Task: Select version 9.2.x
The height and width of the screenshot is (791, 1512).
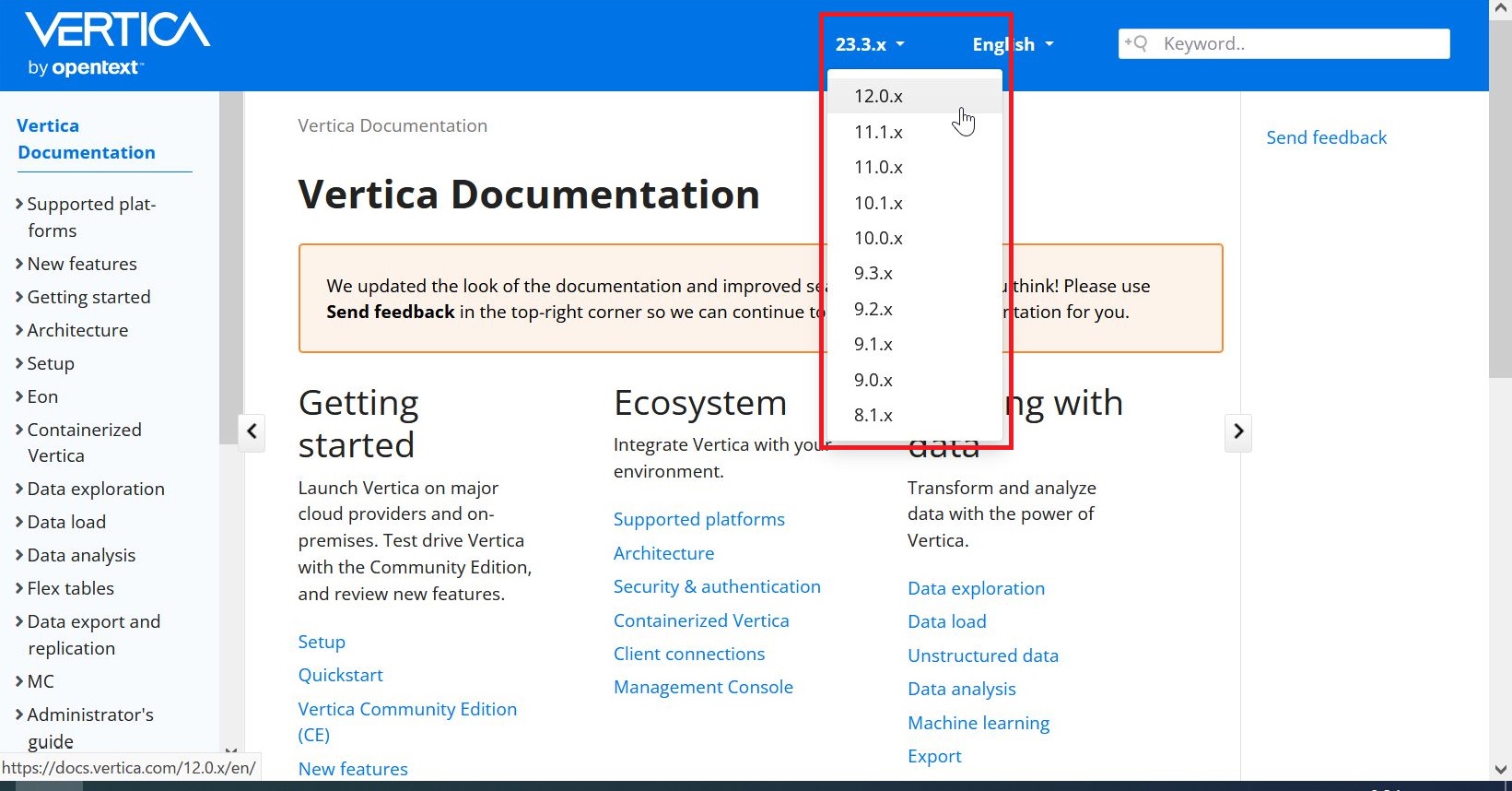Action: (x=915, y=309)
